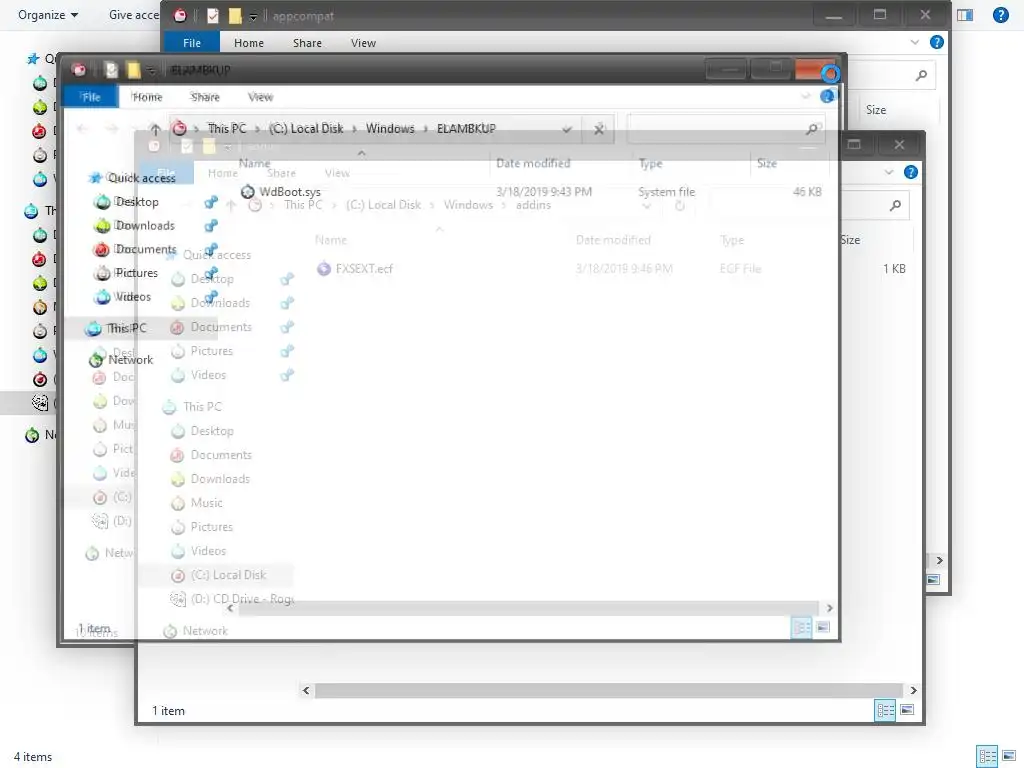
Task: Open Videos in ELAMBKUP navigation pane
Action: click(x=133, y=296)
